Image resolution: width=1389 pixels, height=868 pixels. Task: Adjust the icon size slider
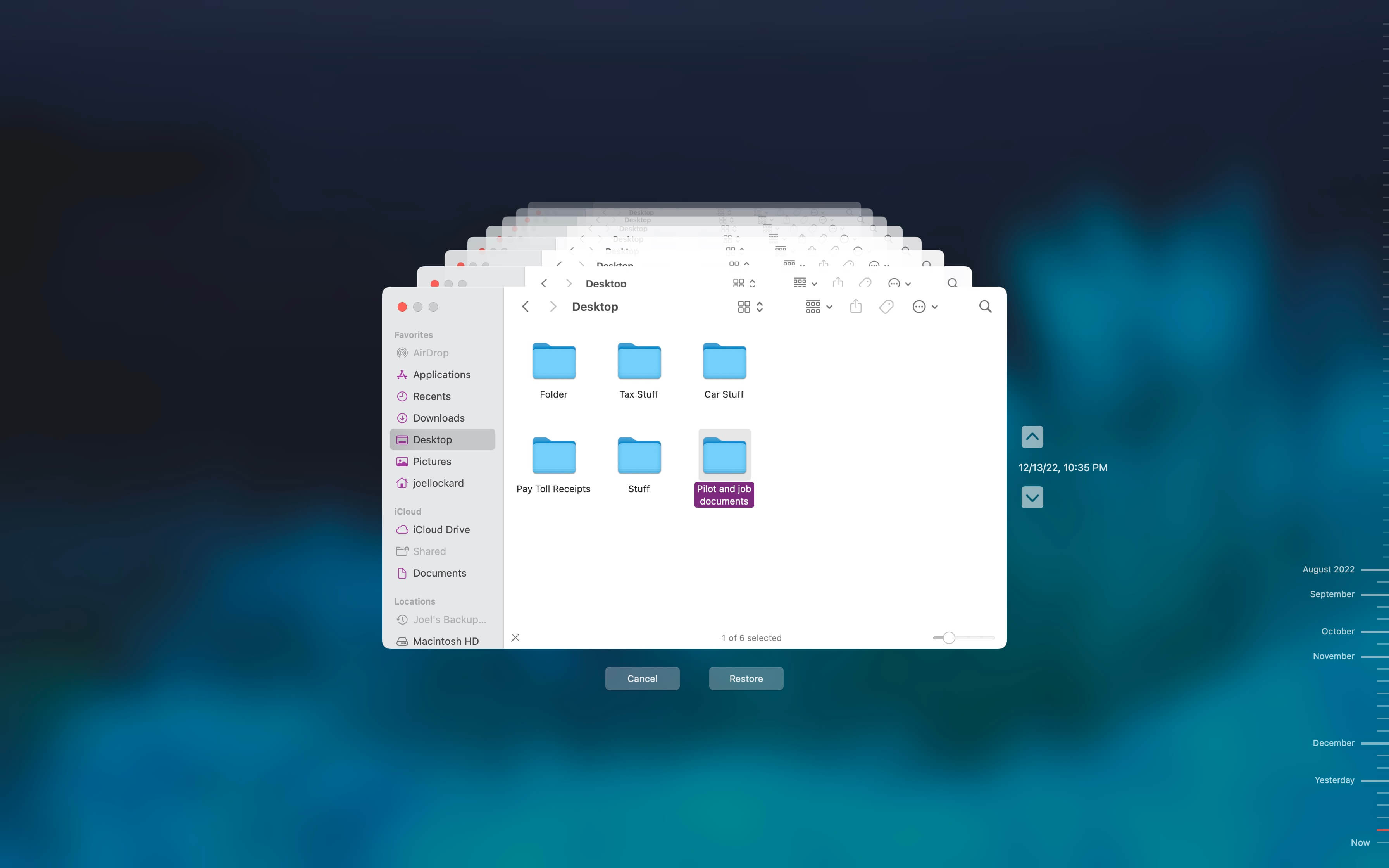click(x=949, y=638)
